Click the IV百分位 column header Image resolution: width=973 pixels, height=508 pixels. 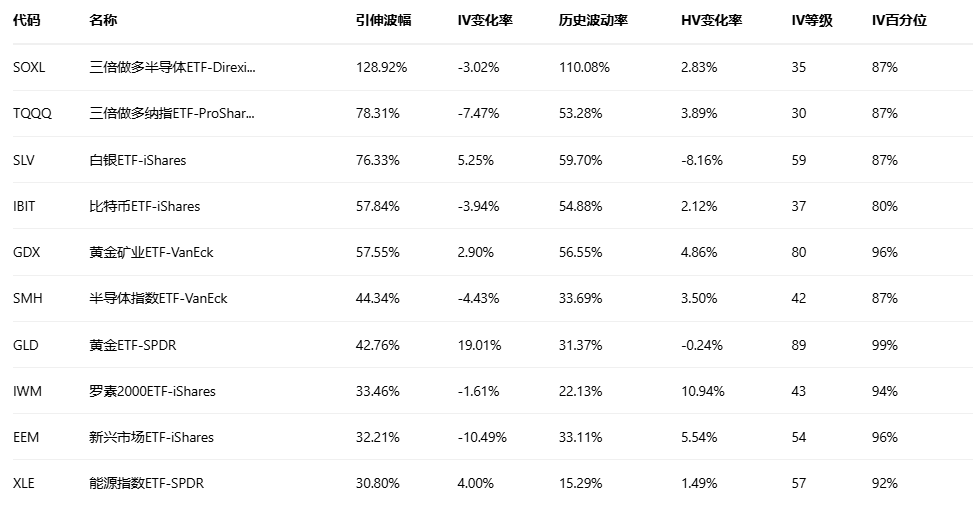[x=899, y=20]
